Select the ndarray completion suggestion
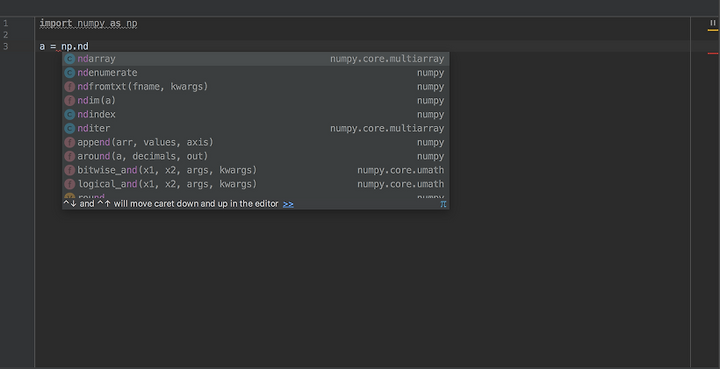720x369 pixels. (256, 59)
